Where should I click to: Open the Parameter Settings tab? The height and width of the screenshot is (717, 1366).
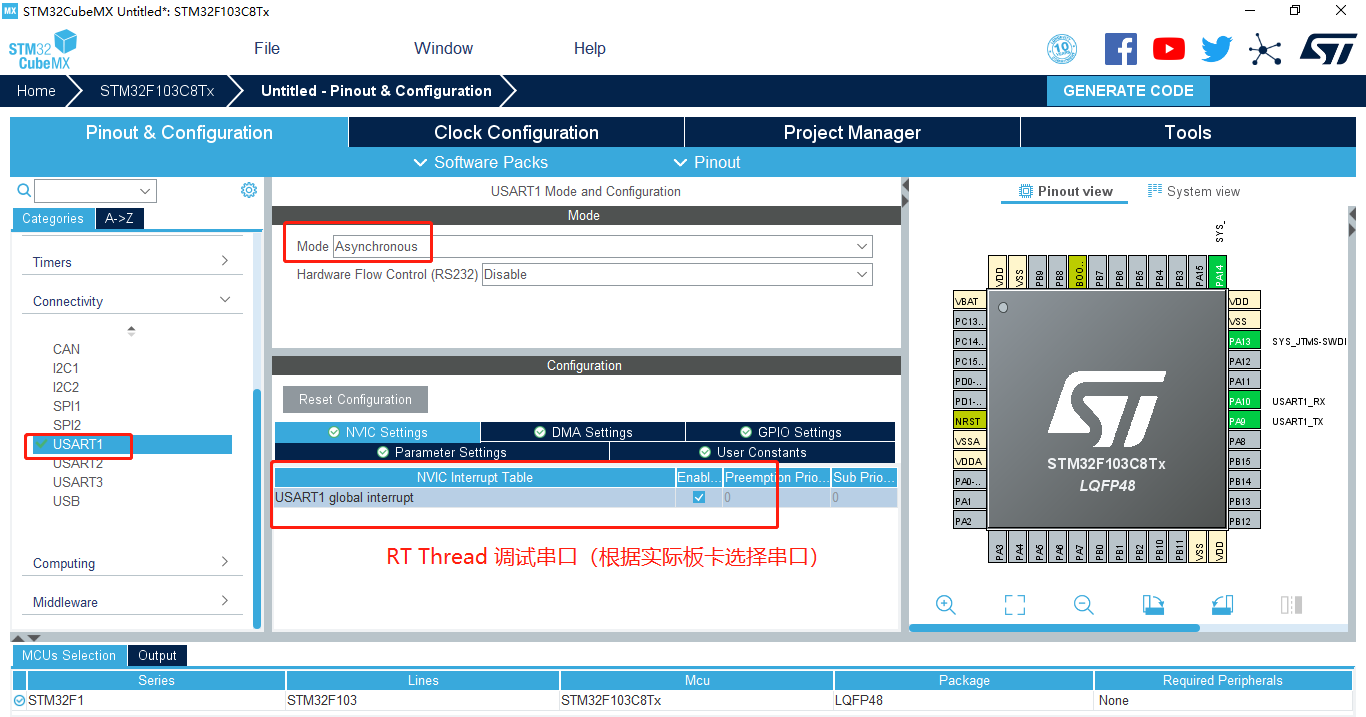pos(442,452)
